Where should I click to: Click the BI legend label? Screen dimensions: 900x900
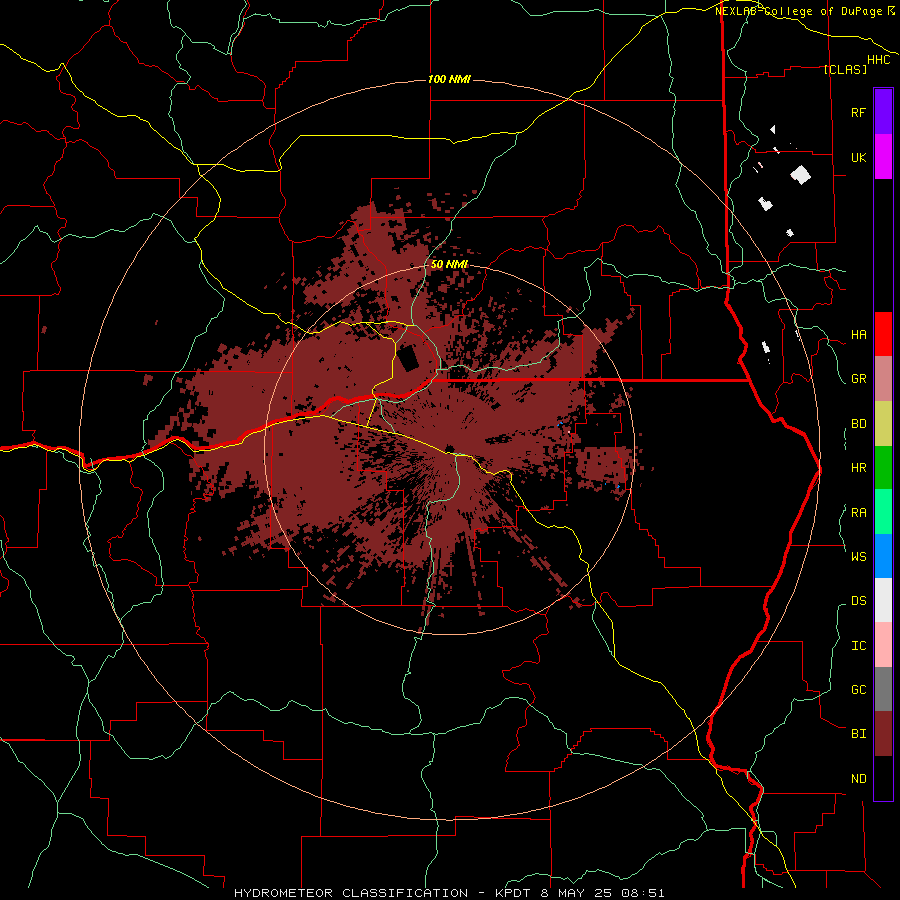(x=858, y=734)
